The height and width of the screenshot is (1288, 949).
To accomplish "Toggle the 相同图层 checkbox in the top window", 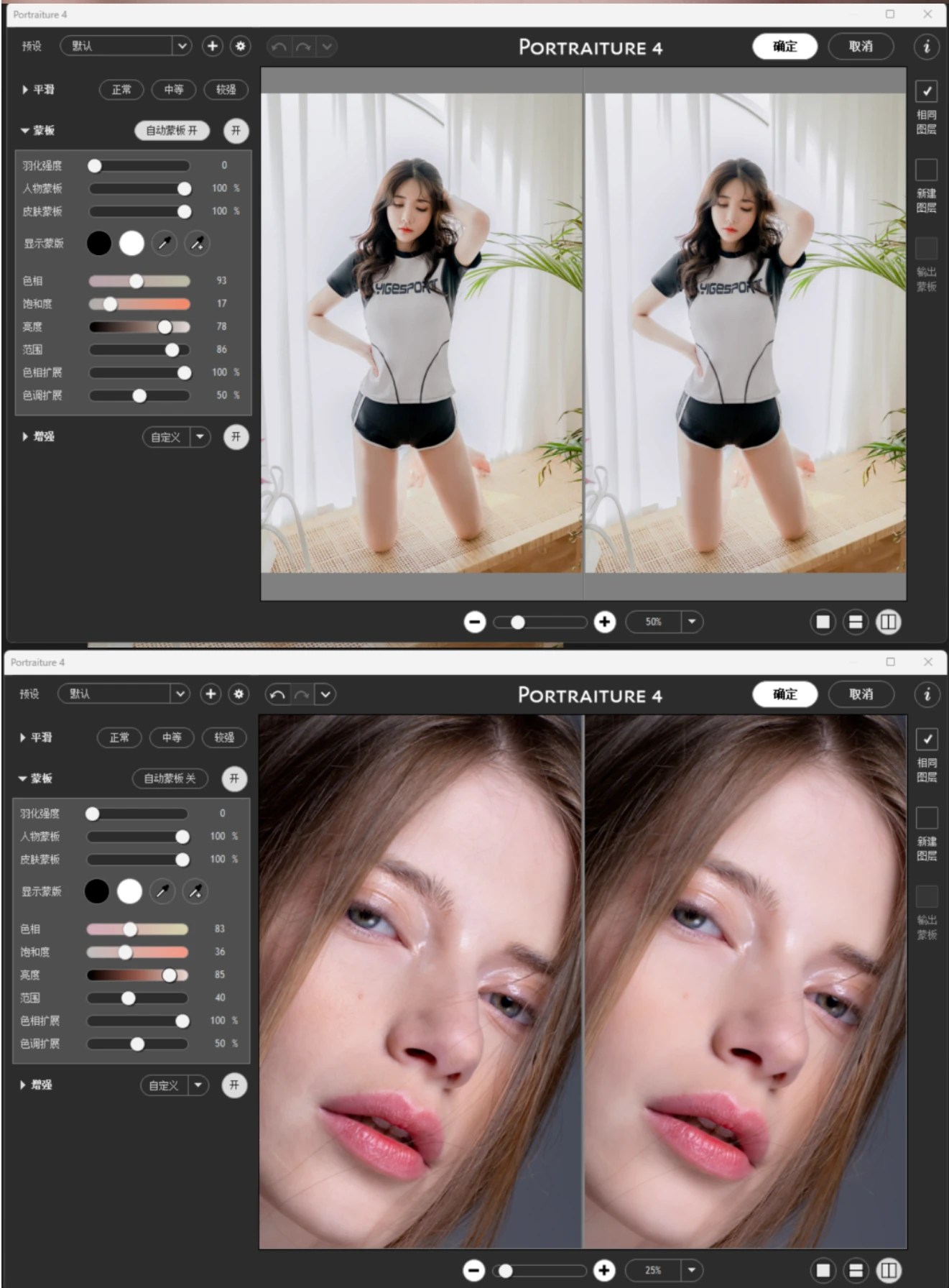I will point(926,91).
